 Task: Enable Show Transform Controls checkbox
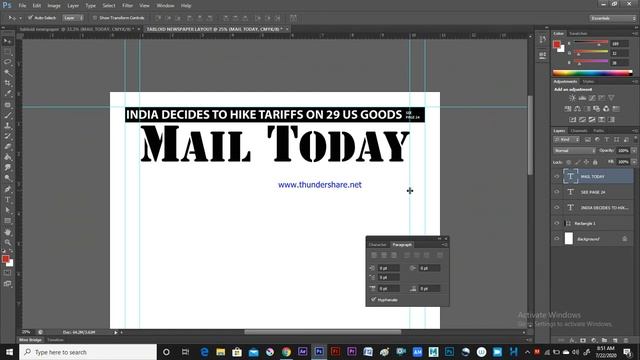(x=95, y=18)
